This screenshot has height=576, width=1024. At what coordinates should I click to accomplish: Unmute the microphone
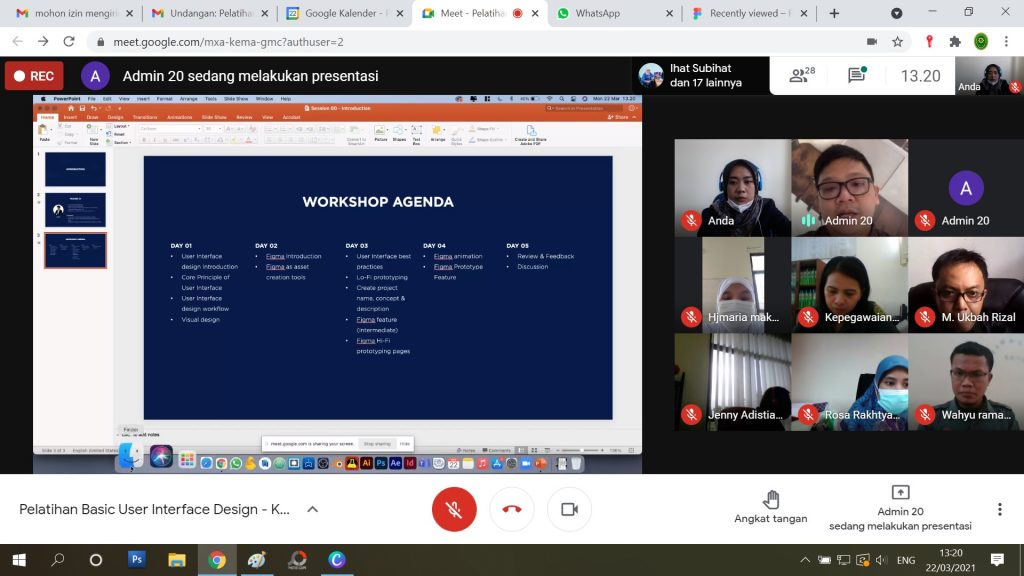[x=454, y=509]
